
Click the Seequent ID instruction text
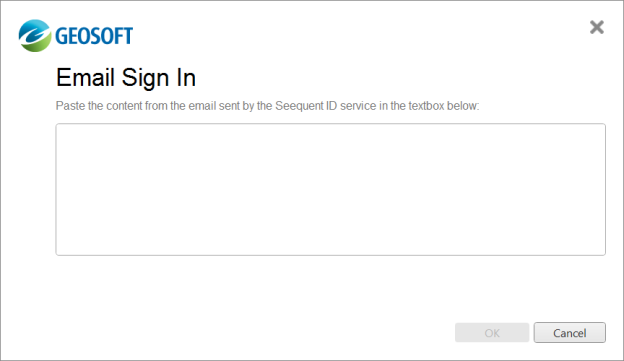(x=267, y=106)
